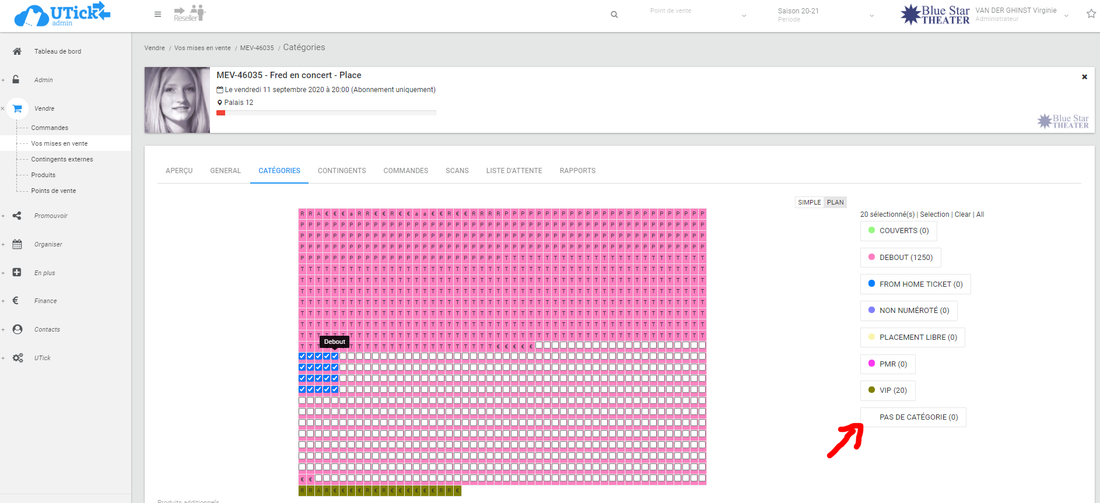
Task: Close the MEV-46035 event header panel
Action: (1084, 77)
